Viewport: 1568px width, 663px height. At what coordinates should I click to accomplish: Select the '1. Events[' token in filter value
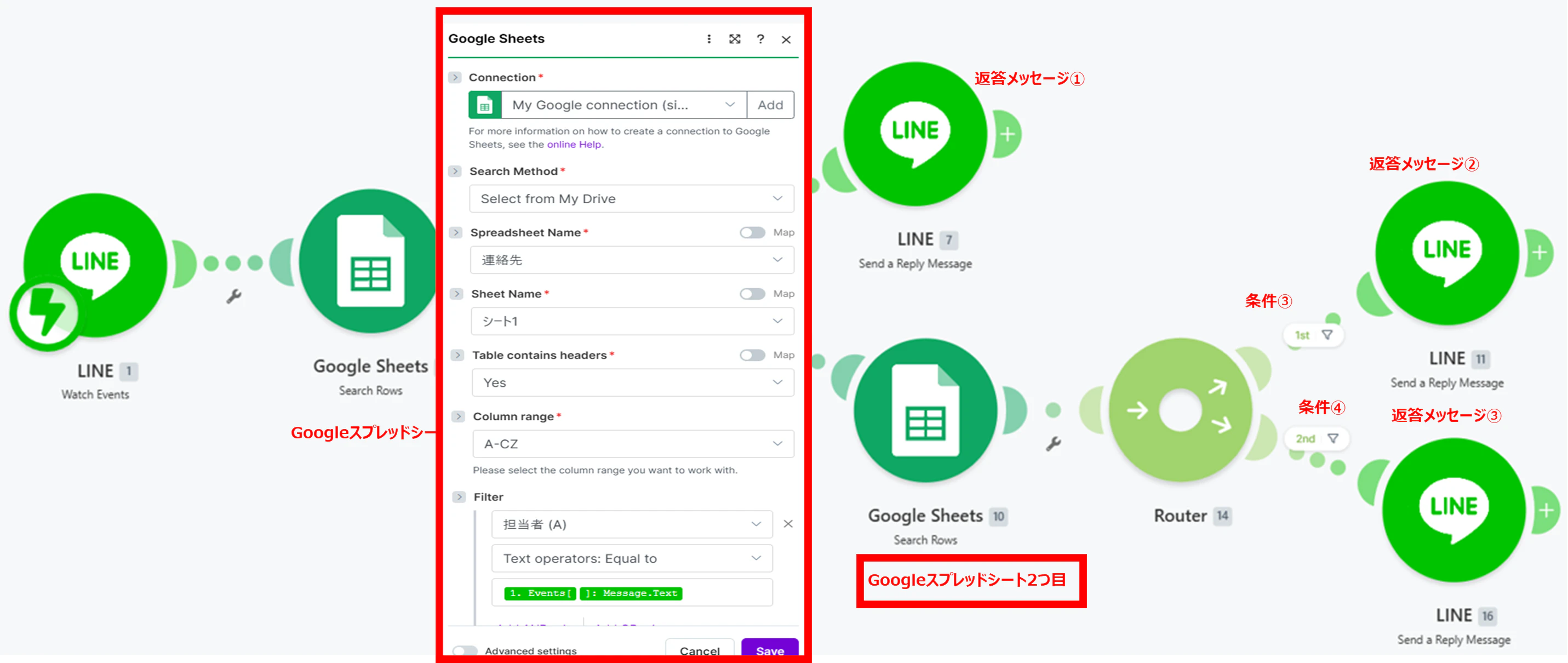click(x=541, y=593)
